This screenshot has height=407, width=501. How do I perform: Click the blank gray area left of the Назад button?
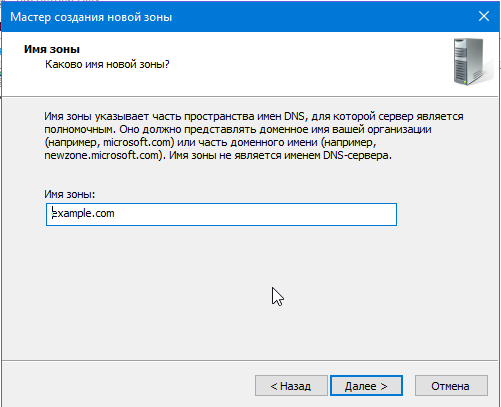(127, 386)
